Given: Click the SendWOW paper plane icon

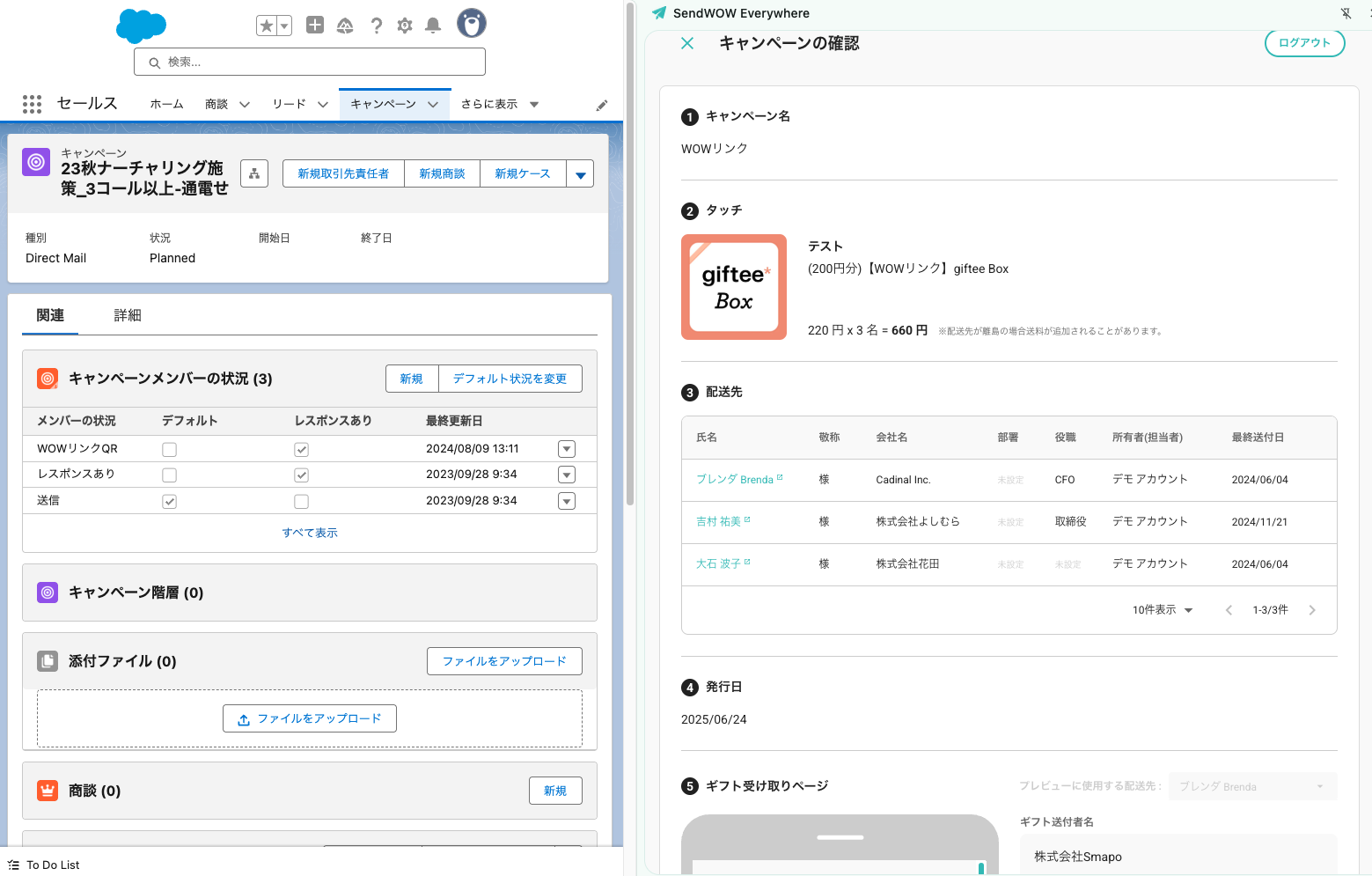Looking at the screenshot, I should [659, 13].
